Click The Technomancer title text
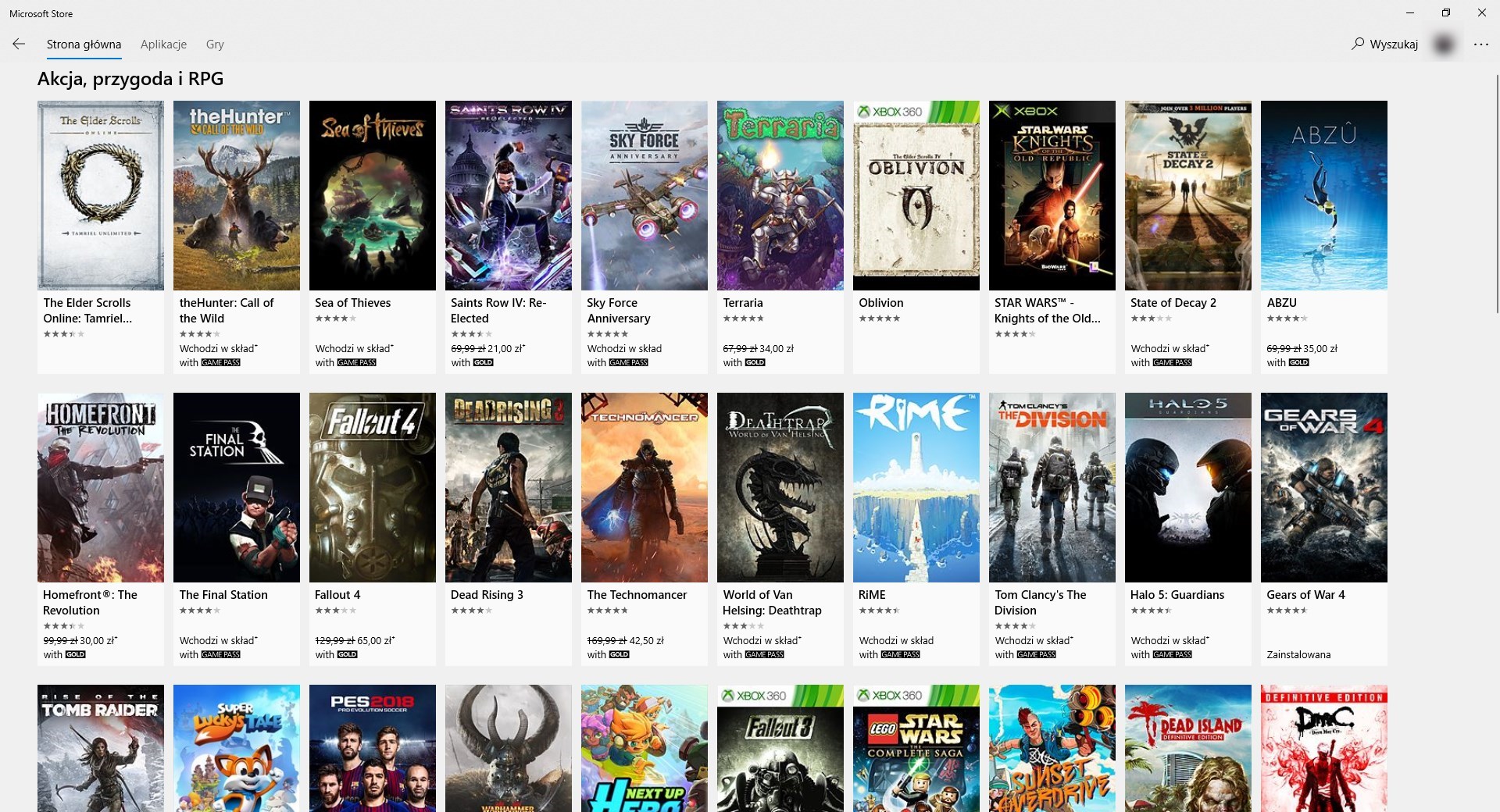 (x=637, y=594)
